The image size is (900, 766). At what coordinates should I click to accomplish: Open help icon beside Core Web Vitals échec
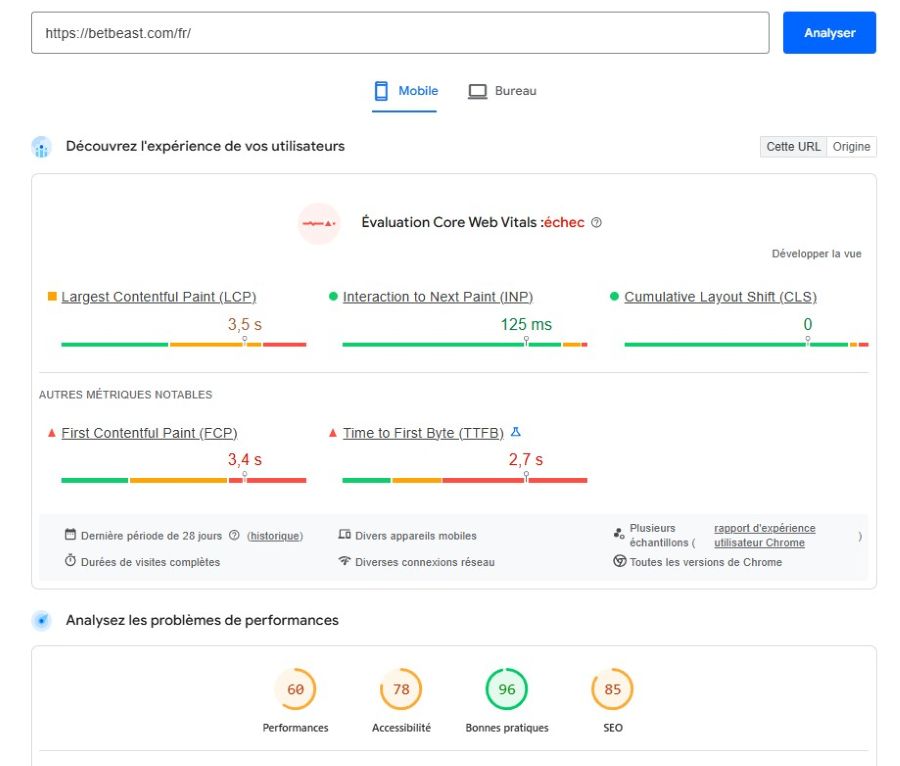click(x=596, y=222)
